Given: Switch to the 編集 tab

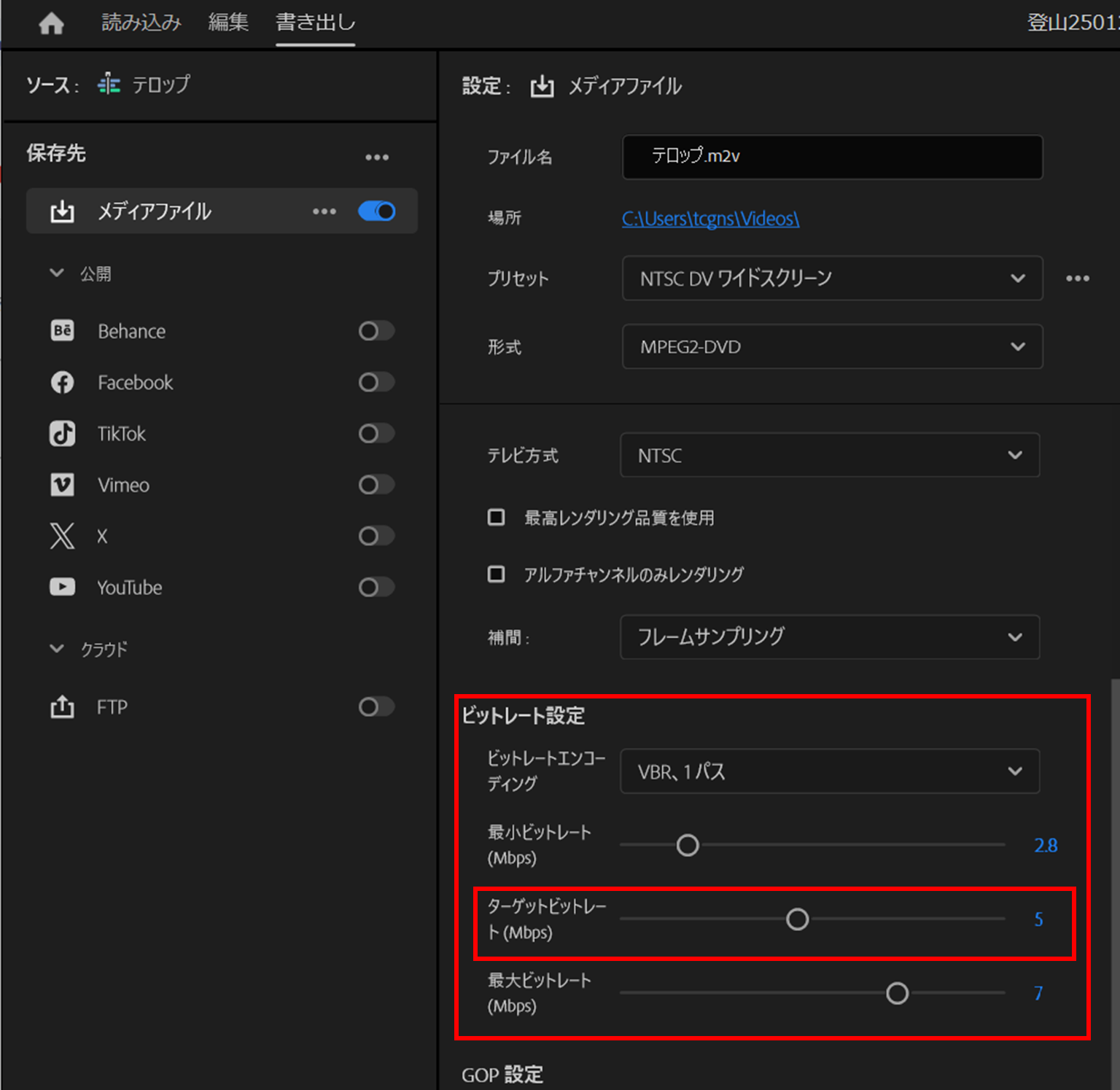Looking at the screenshot, I should (227, 22).
